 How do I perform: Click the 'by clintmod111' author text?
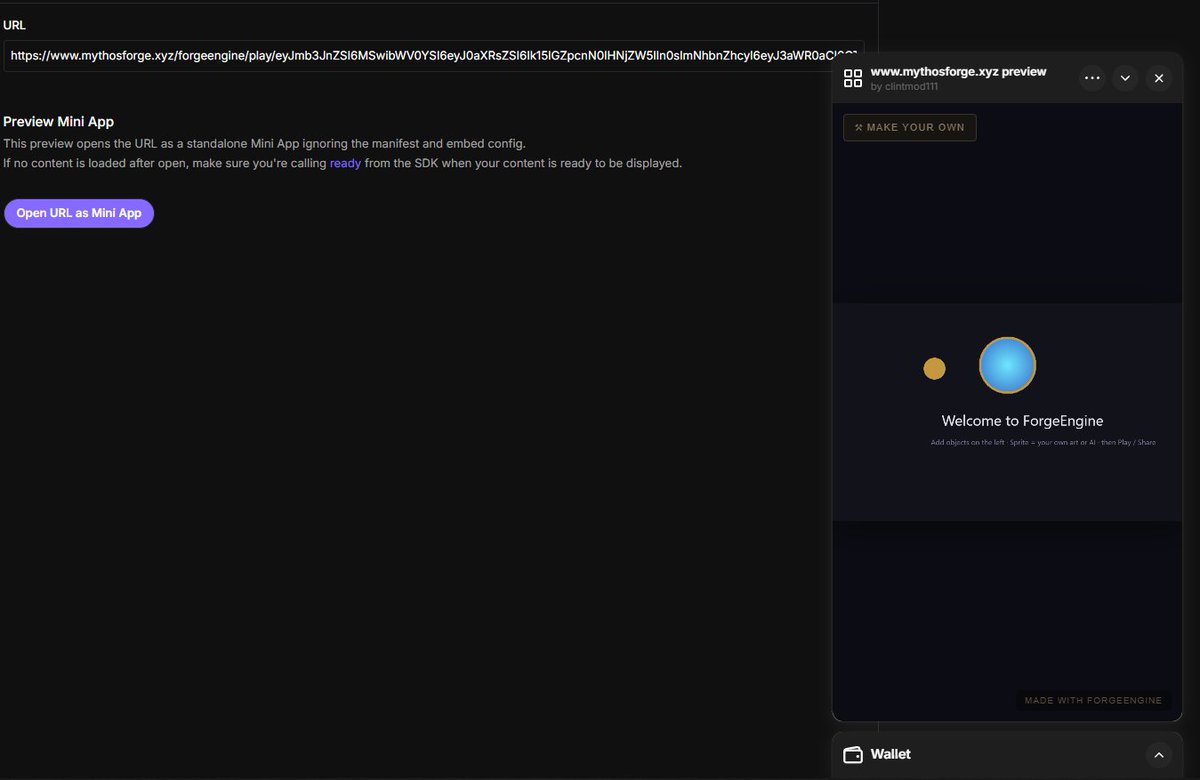click(x=904, y=87)
